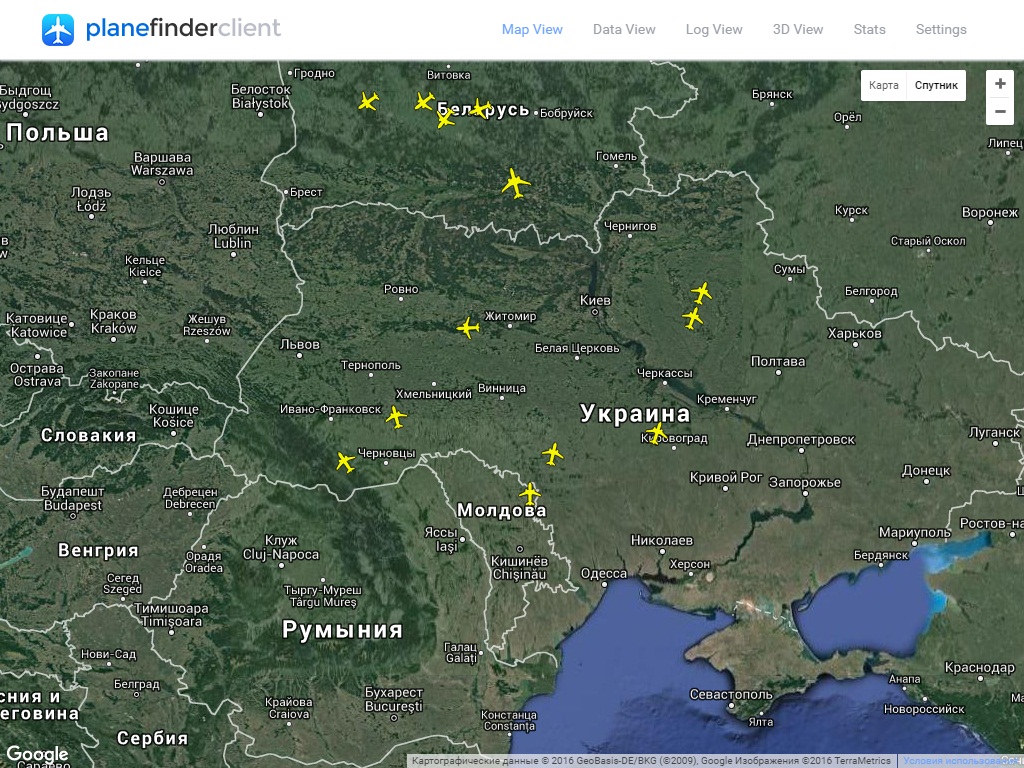Click the plane nearest Гродно
Viewport: 1024px width, 768px height.
(368, 101)
